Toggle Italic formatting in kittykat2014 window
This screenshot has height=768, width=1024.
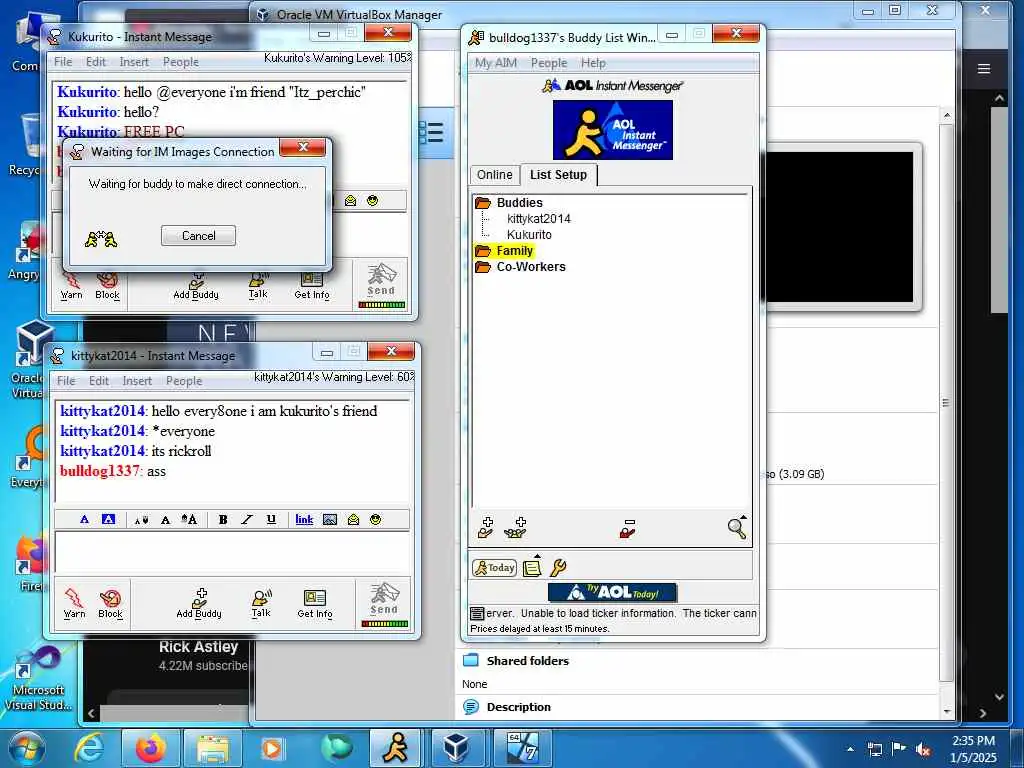pos(247,519)
